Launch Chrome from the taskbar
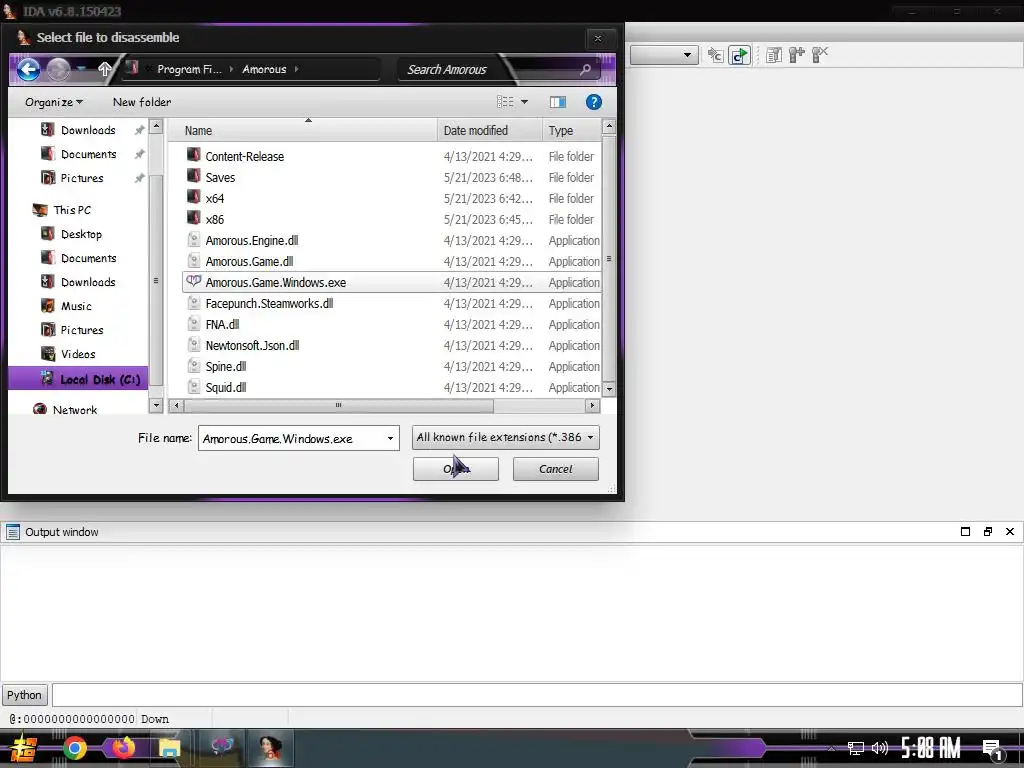 [74, 748]
